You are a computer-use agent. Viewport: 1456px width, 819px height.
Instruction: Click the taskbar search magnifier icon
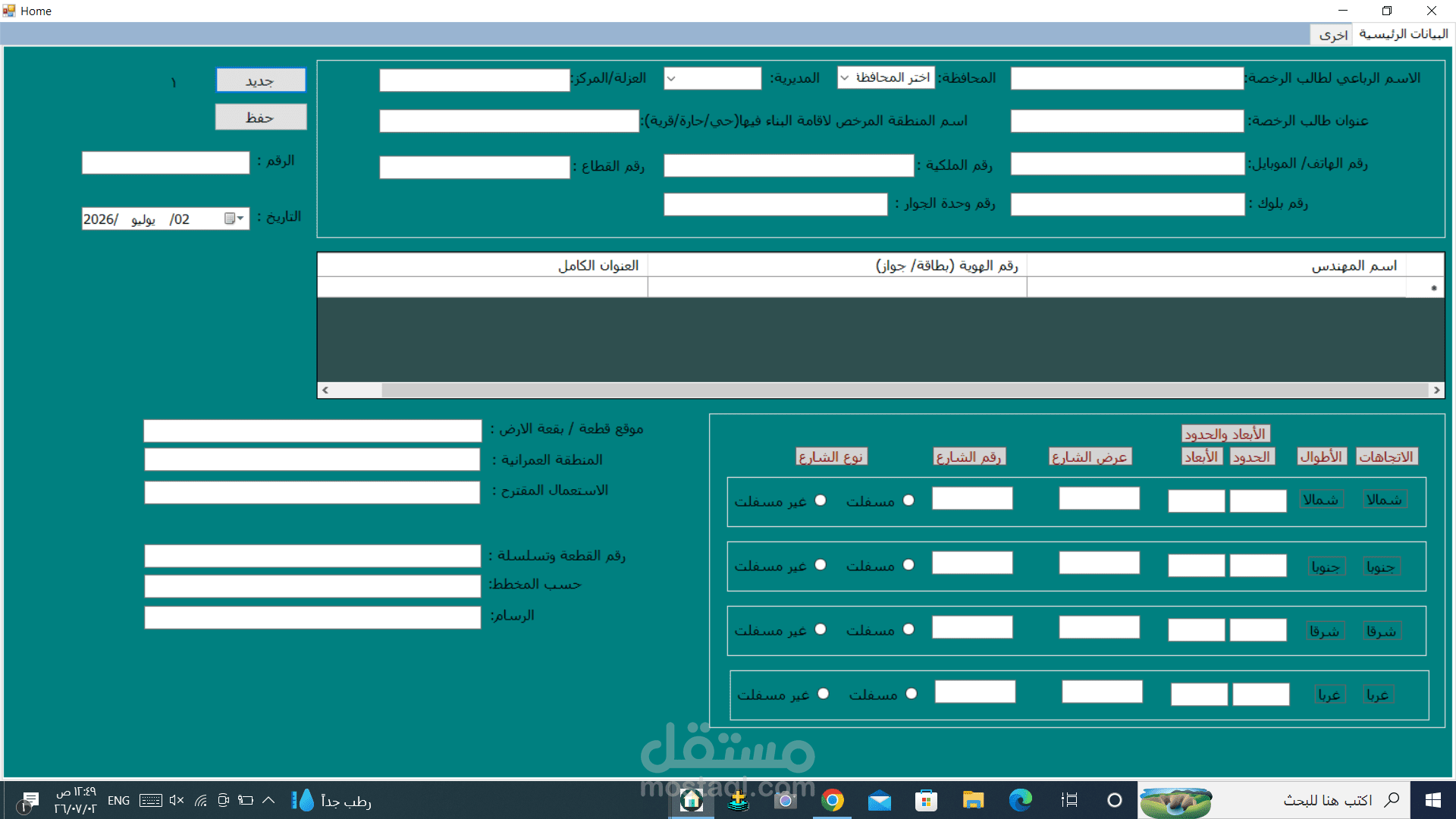point(1392,800)
